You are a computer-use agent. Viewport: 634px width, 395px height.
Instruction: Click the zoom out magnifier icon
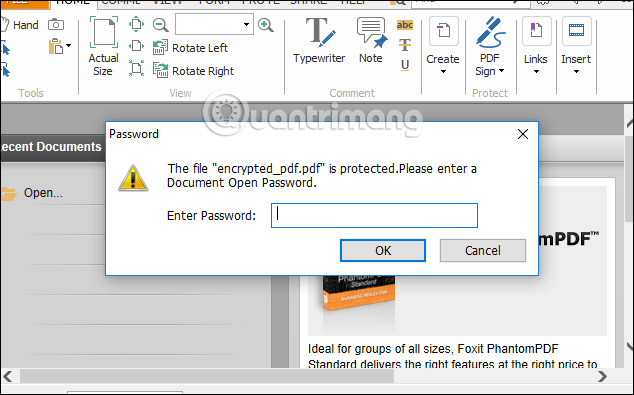pyautogui.click(x=161, y=25)
